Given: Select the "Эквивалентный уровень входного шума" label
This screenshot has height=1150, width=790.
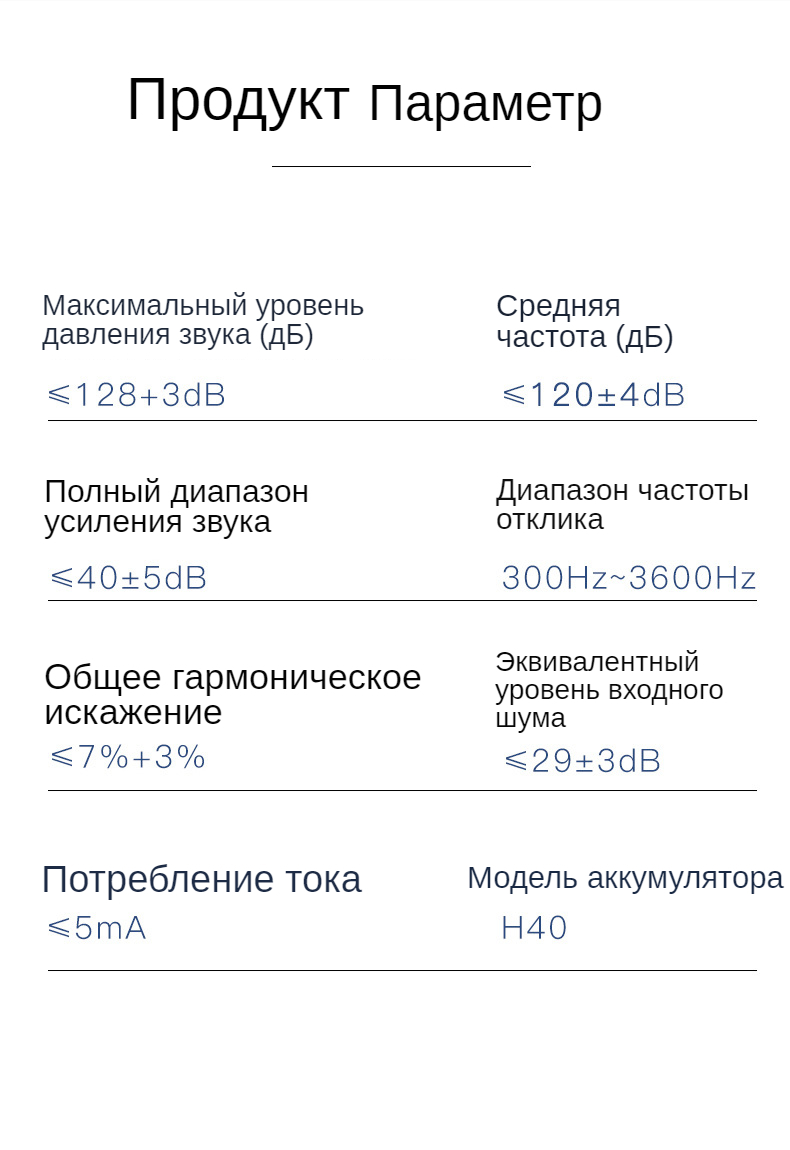Looking at the screenshot, I should point(608,689).
